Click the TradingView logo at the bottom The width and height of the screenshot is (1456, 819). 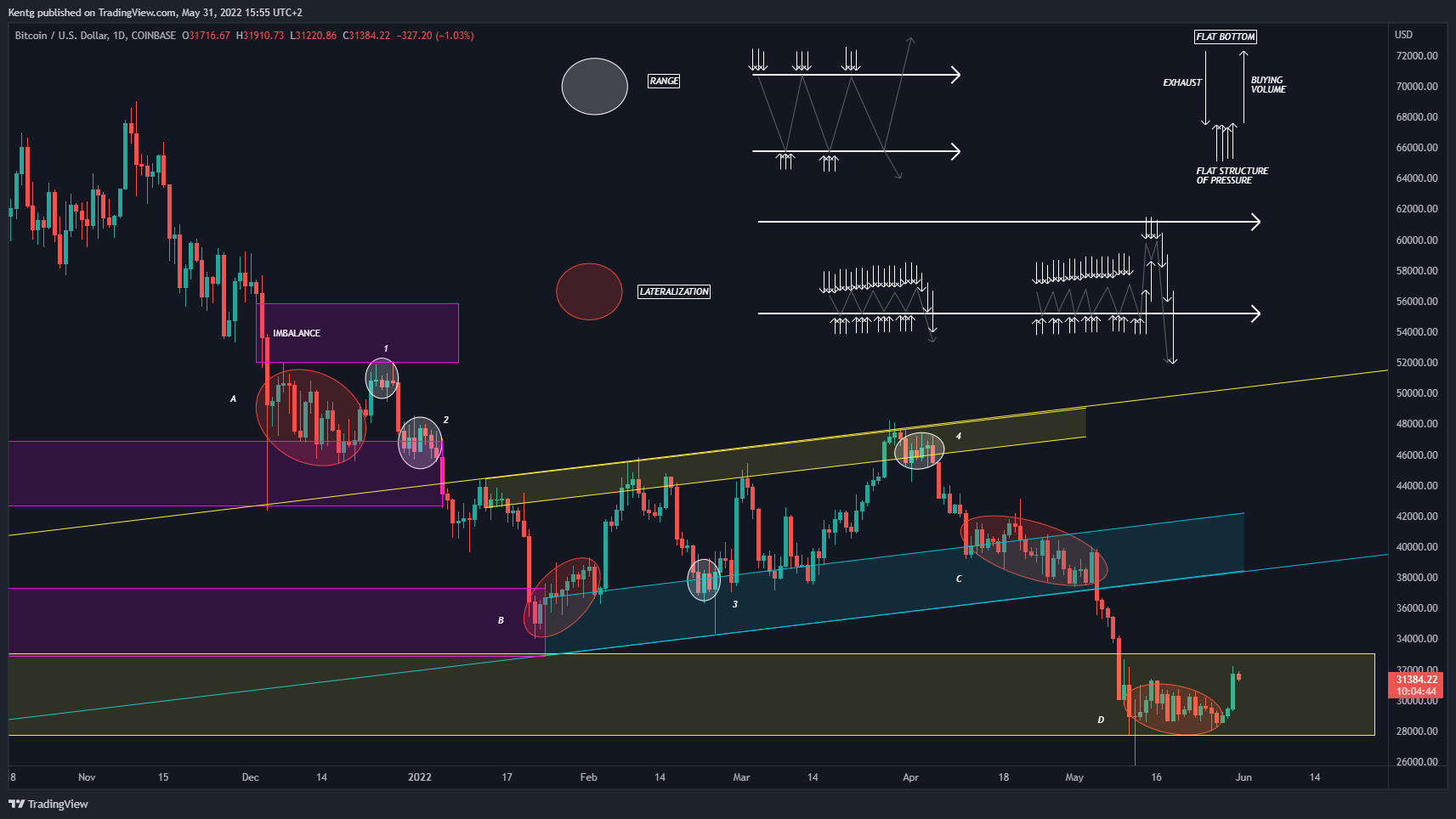[48, 804]
